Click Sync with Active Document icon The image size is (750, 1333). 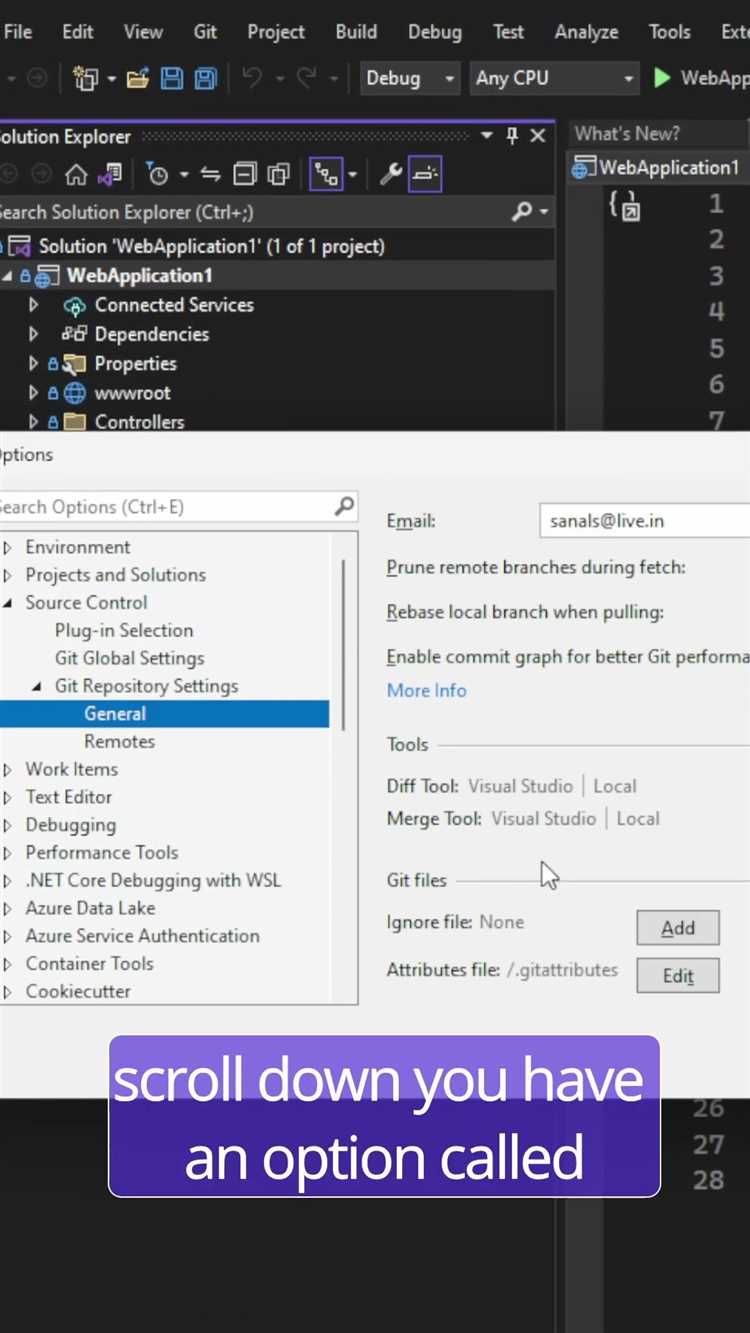click(210, 175)
